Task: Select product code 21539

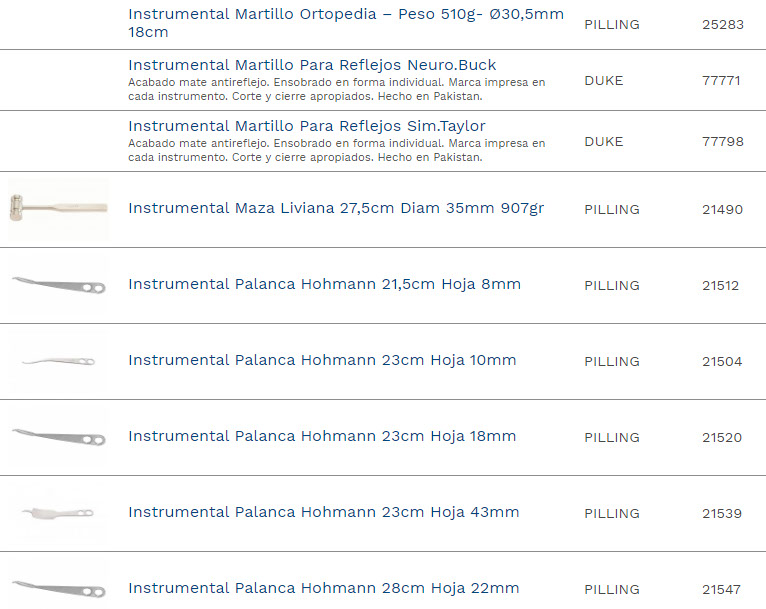Action: [x=721, y=514]
